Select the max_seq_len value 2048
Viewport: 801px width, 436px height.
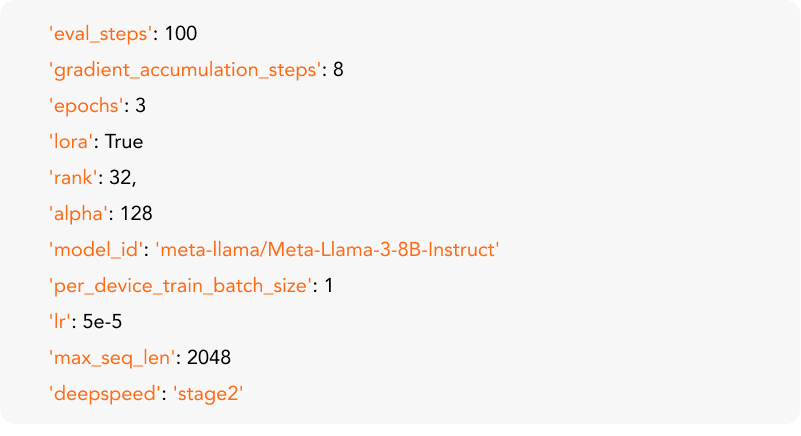tap(210, 358)
